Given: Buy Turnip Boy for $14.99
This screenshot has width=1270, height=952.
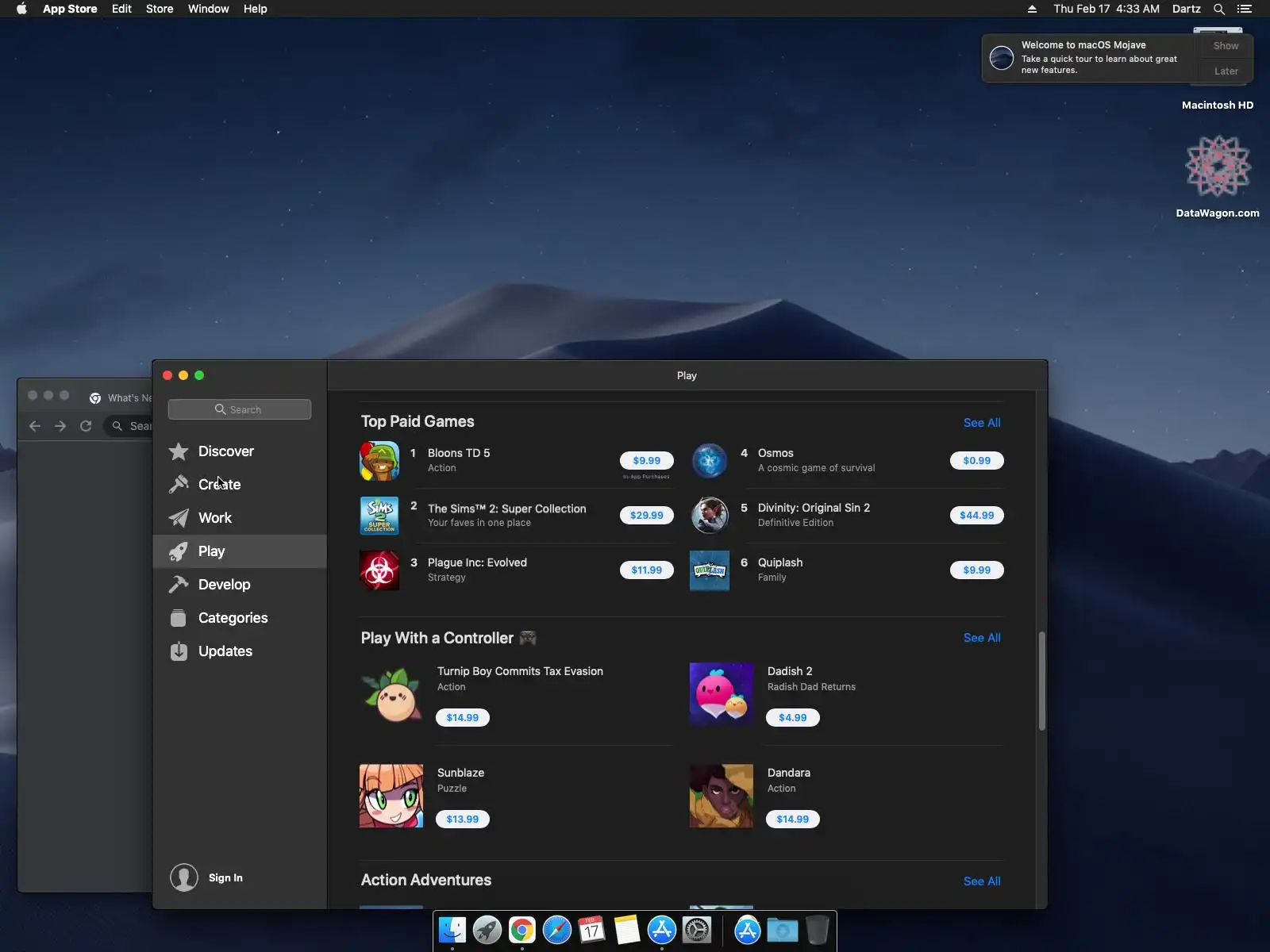Looking at the screenshot, I should tap(463, 718).
